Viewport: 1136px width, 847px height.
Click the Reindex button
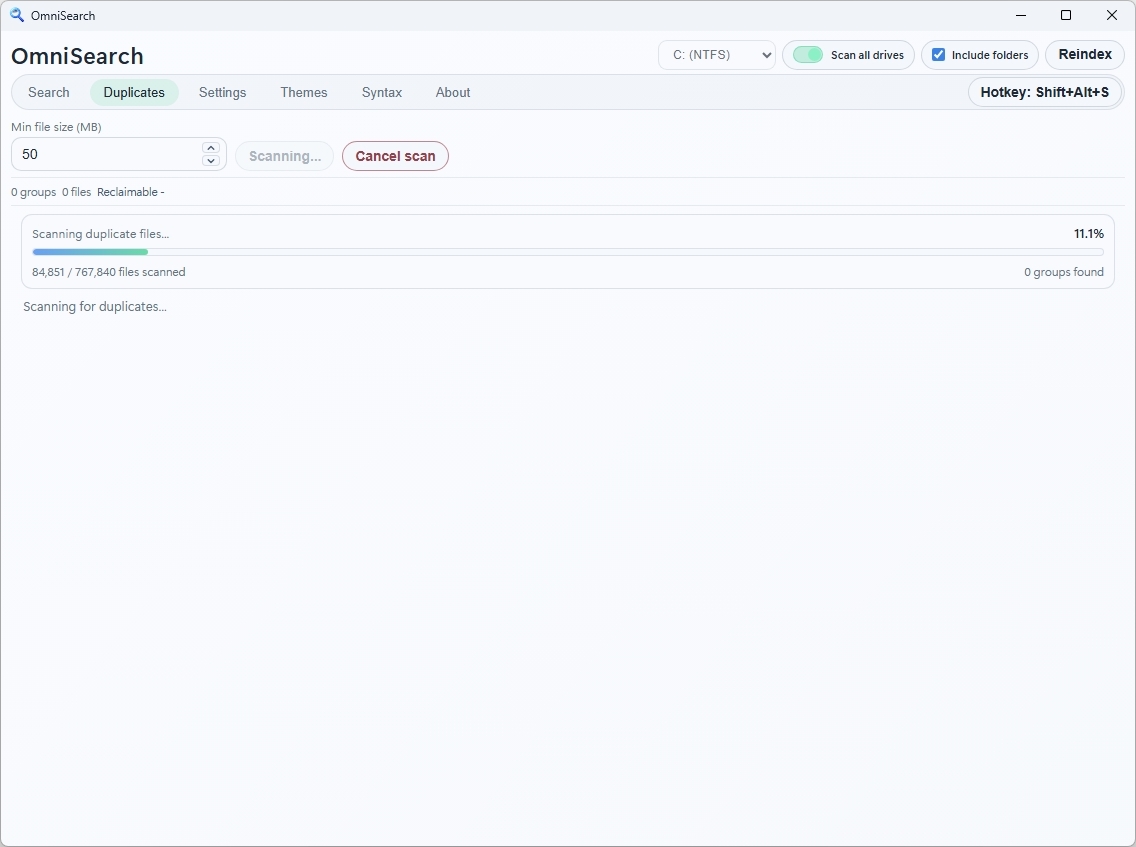coord(1084,55)
